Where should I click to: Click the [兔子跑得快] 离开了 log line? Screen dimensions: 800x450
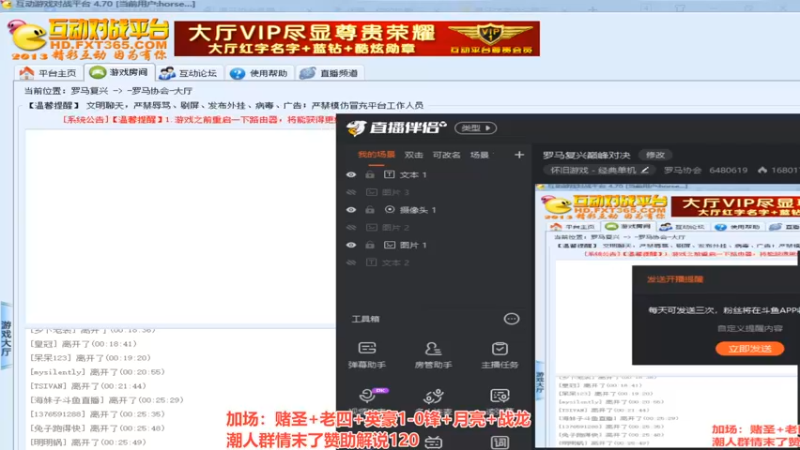(x=97, y=428)
